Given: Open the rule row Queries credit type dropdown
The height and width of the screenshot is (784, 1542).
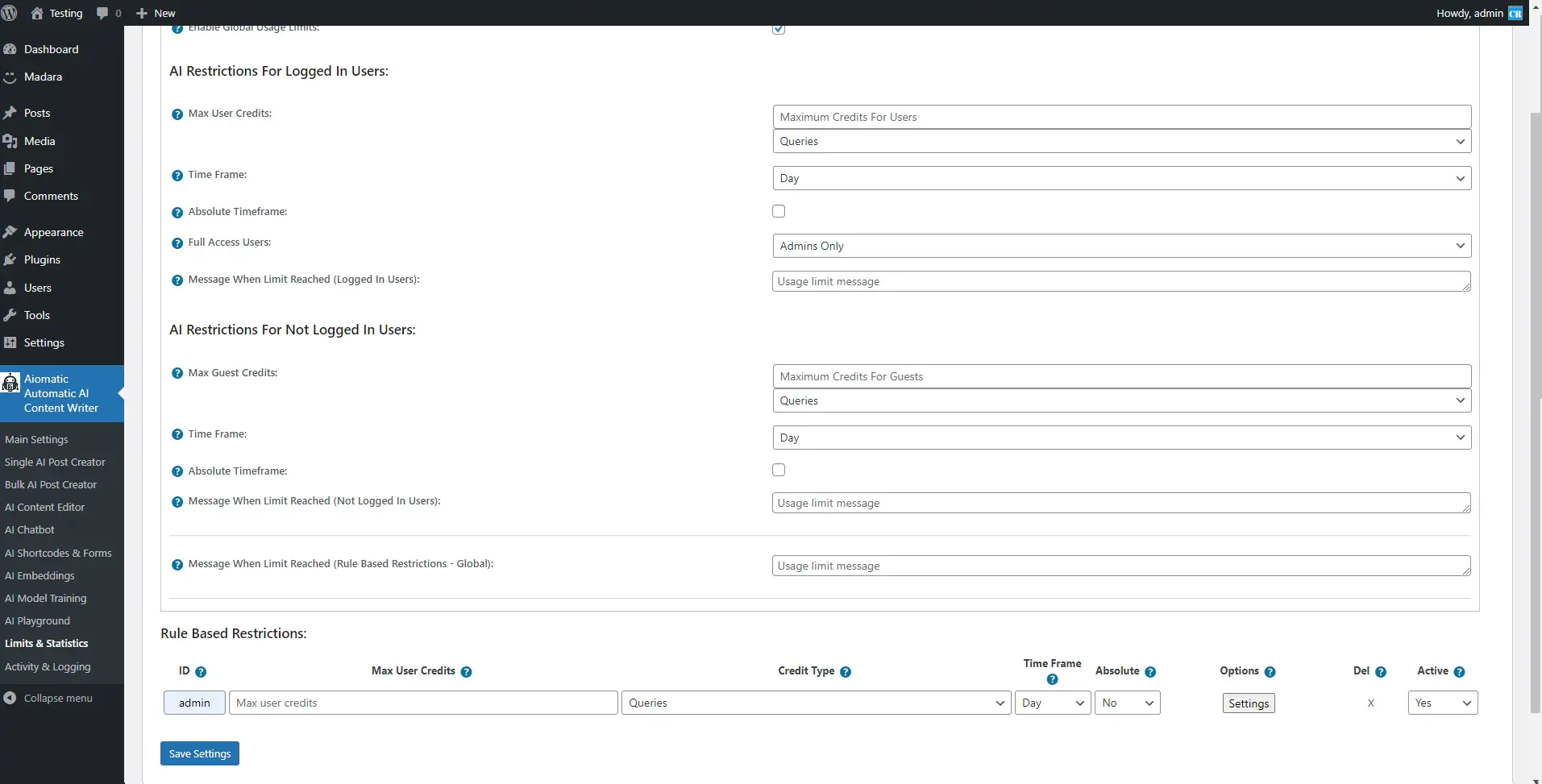Looking at the screenshot, I should point(817,703).
